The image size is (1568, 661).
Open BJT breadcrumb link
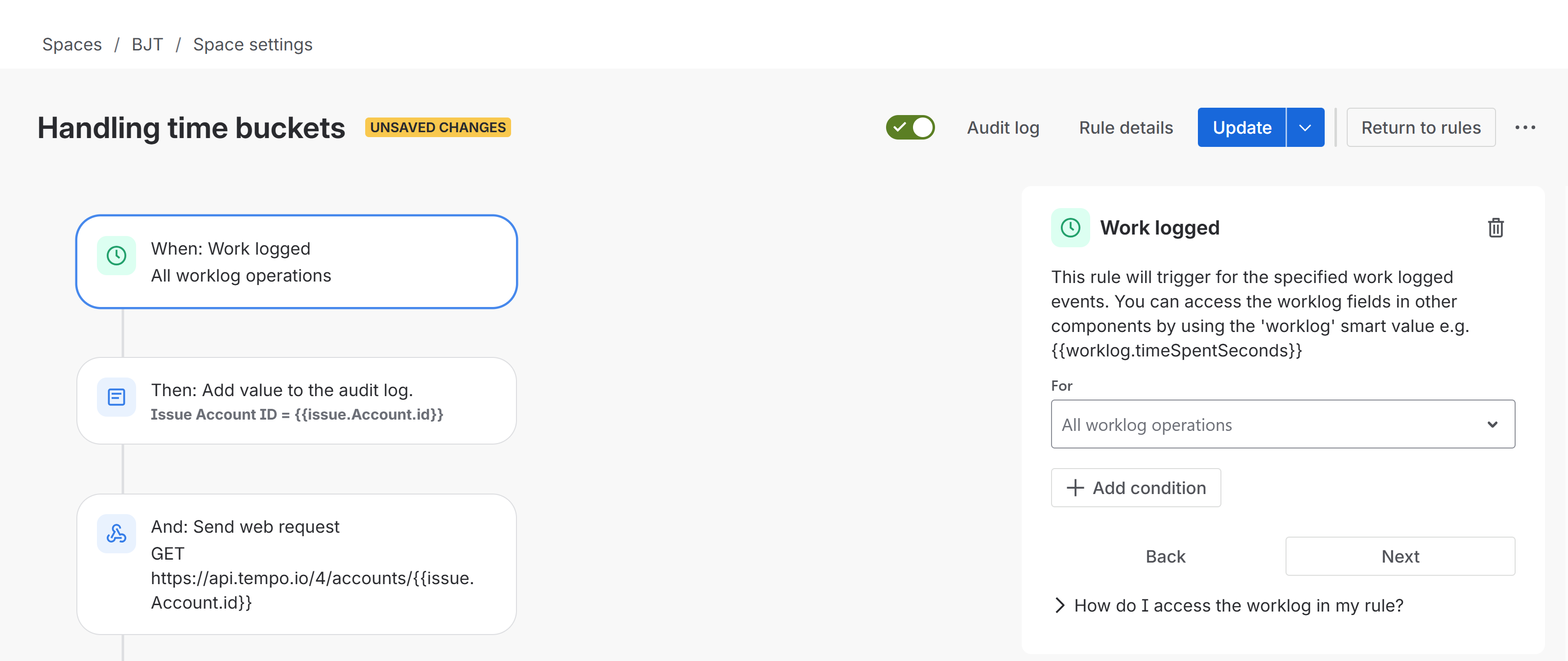pyautogui.click(x=147, y=45)
